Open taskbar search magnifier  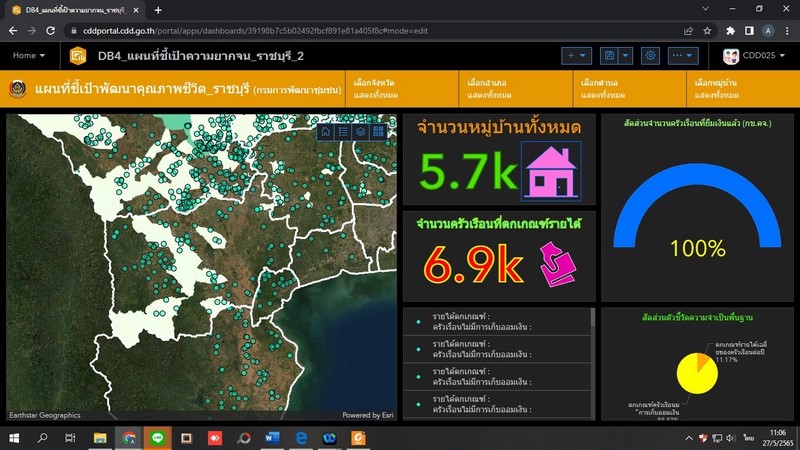point(43,438)
